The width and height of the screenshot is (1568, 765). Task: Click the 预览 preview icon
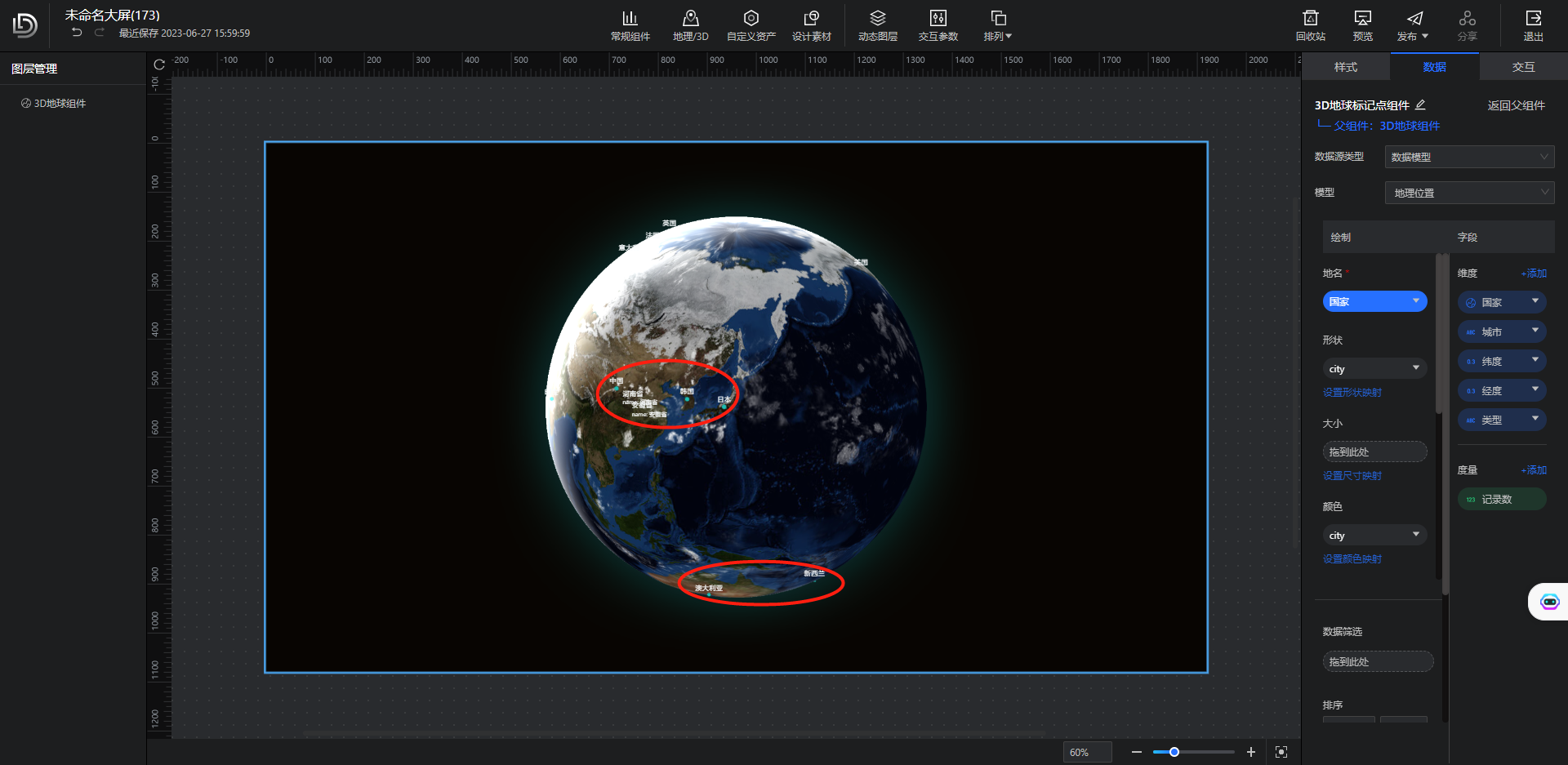tap(1362, 25)
